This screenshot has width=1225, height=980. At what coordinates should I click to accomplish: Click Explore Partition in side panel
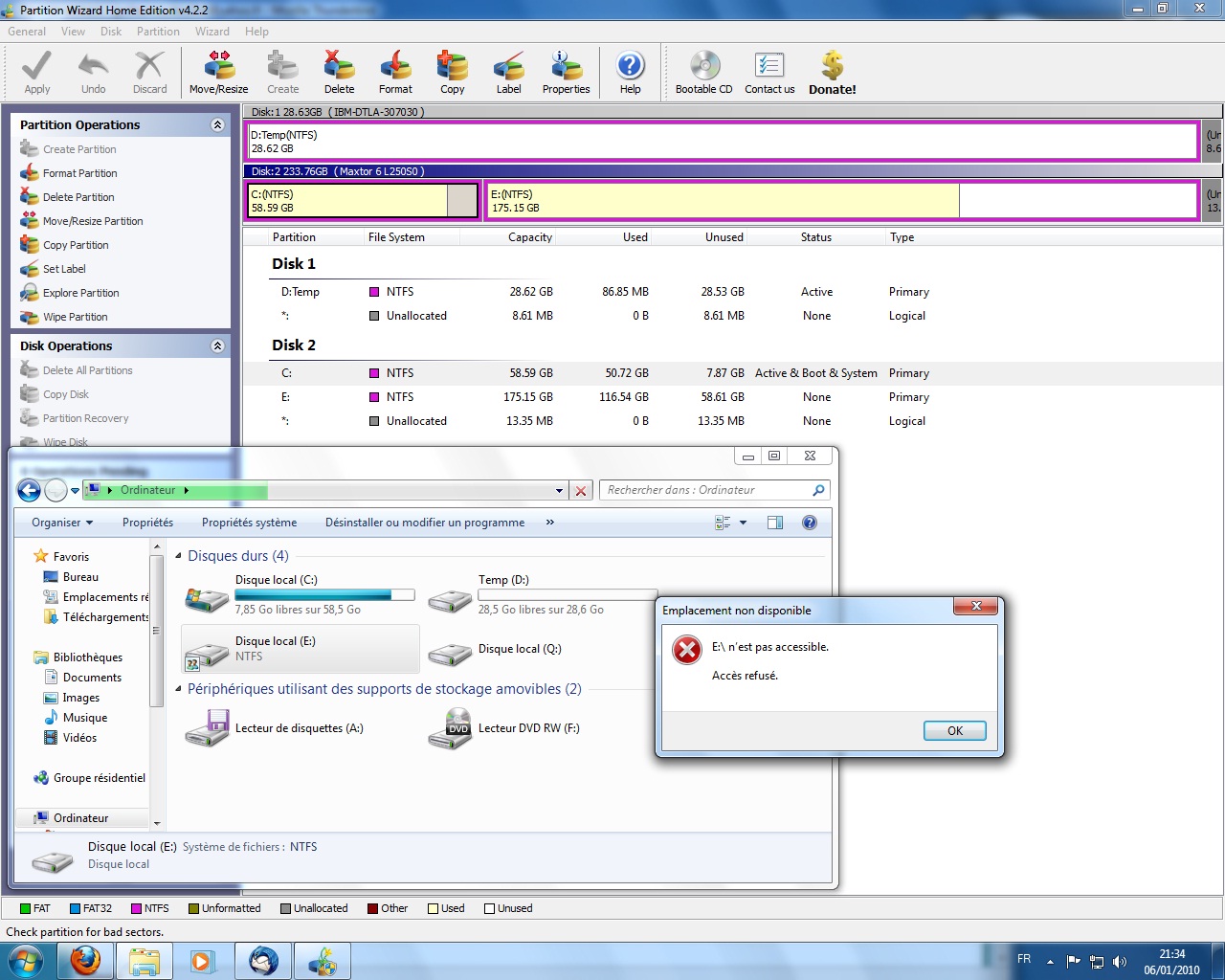(81, 293)
